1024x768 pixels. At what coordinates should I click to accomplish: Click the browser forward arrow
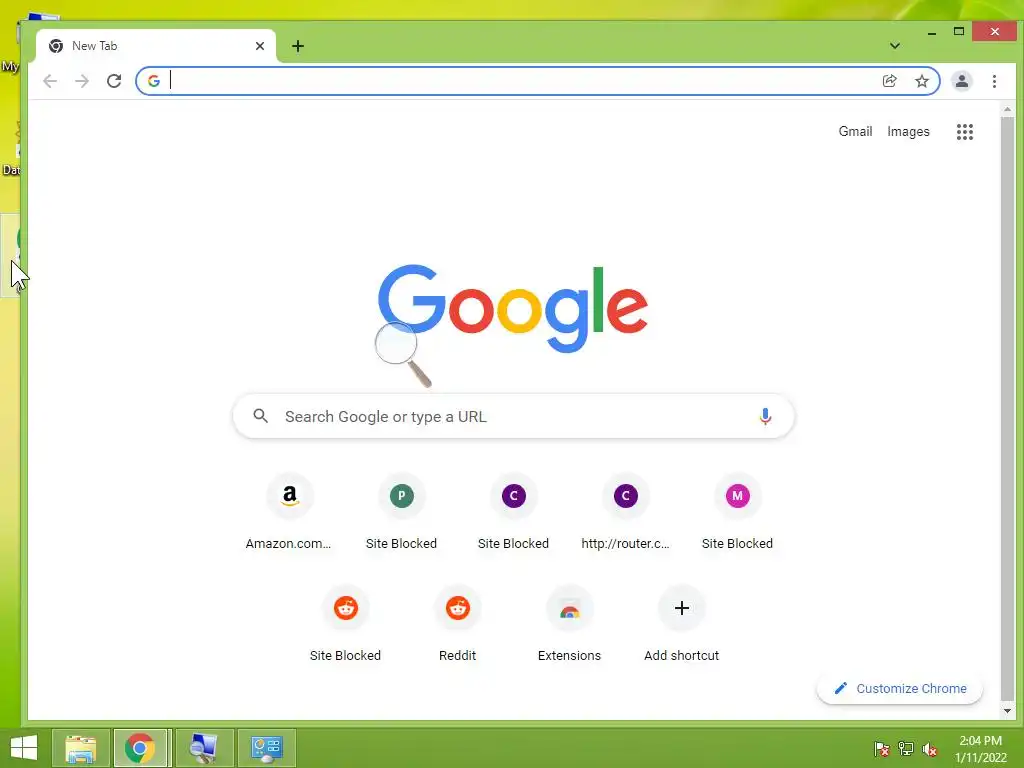coord(82,81)
